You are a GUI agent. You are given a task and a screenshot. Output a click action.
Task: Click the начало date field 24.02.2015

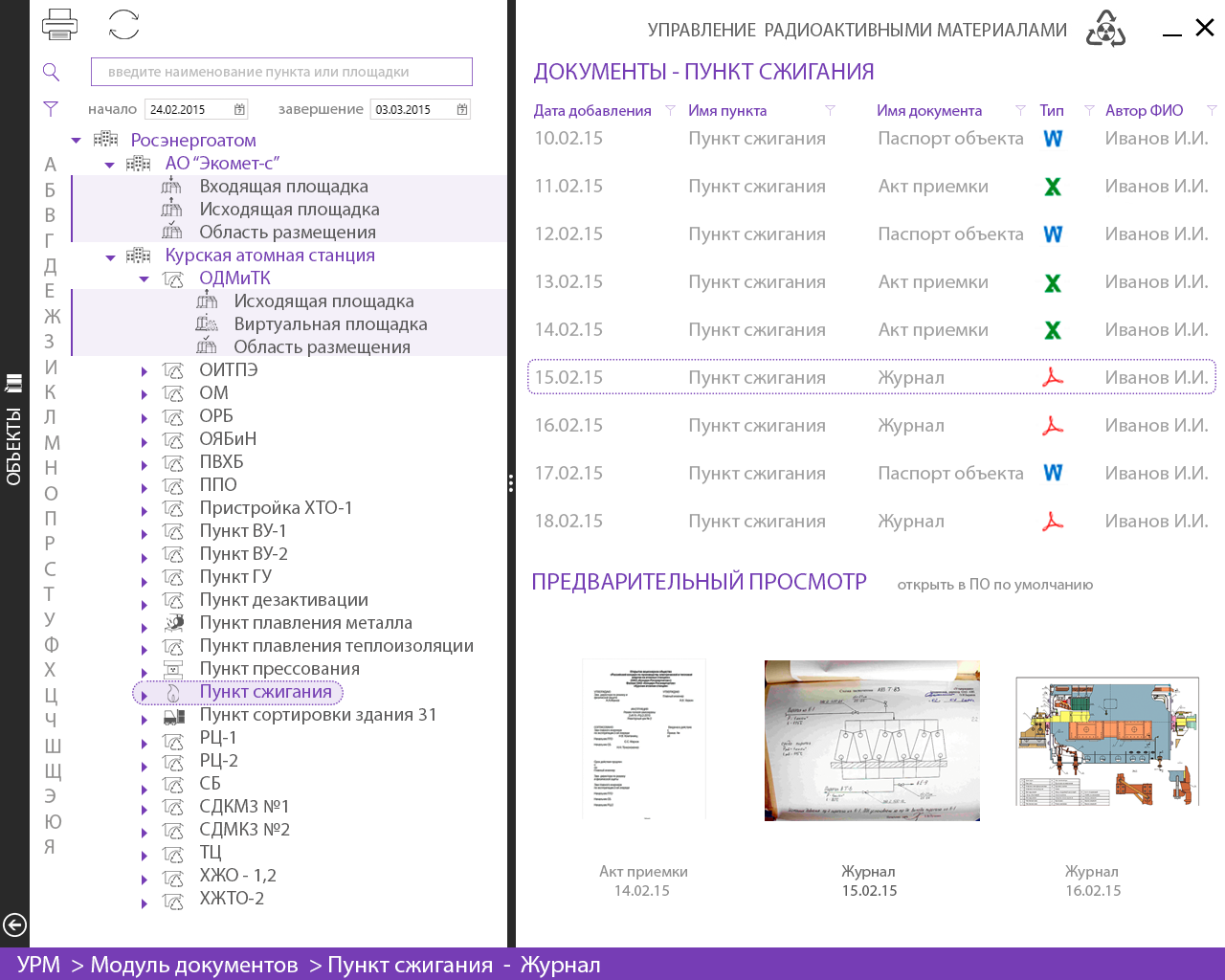pyautogui.click(x=196, y=110)
